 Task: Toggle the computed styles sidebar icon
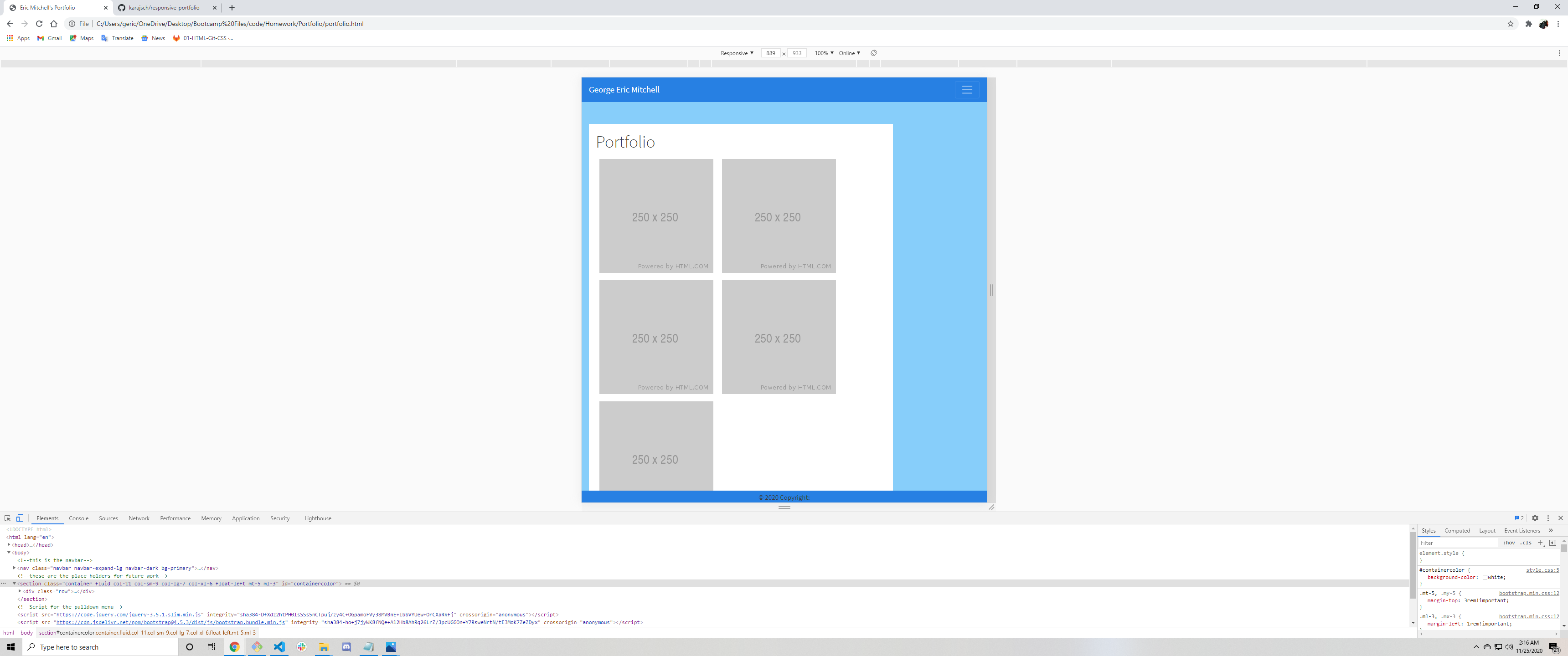coord(1552,542)
